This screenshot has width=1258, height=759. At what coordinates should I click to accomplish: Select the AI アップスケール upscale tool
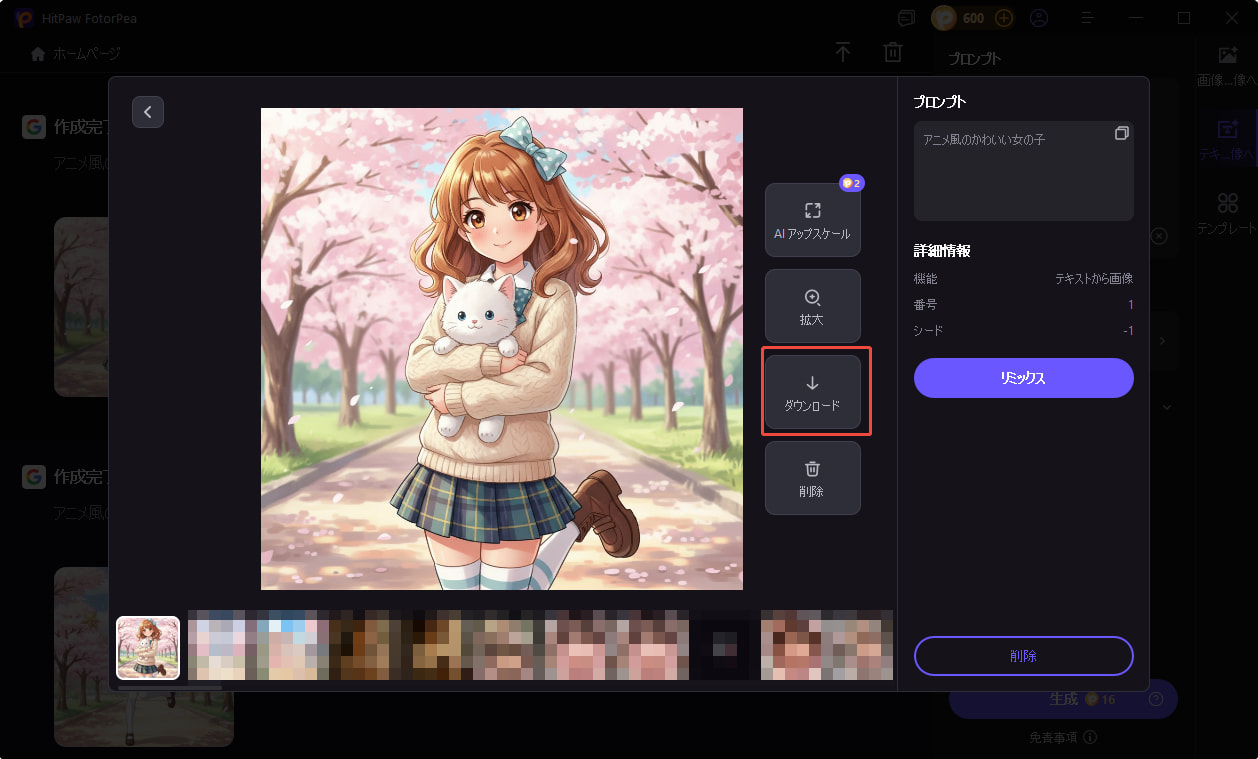812,219
